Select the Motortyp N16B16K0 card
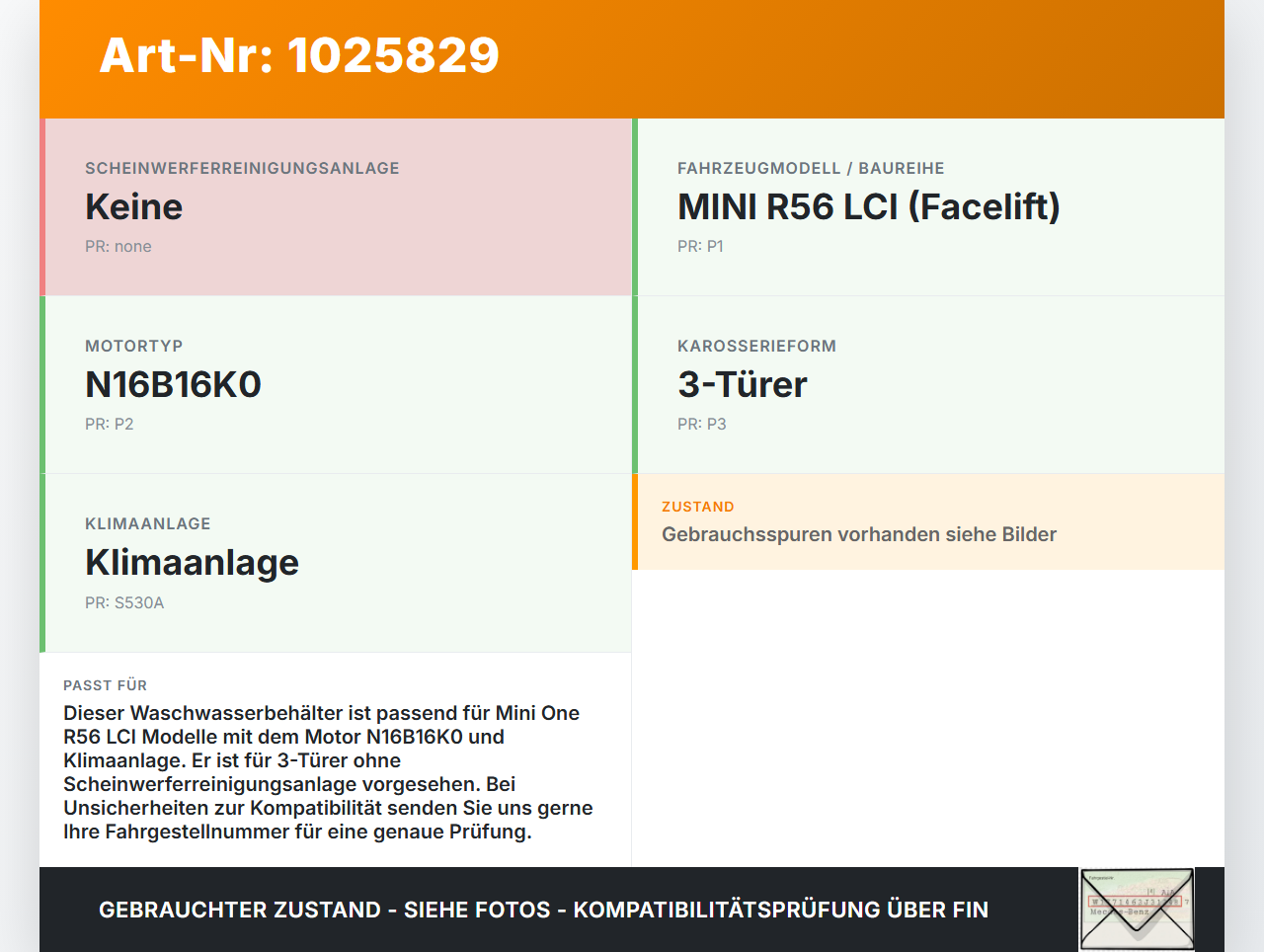Viewport: 1264px width, 952px height. [x=336, y=384]
